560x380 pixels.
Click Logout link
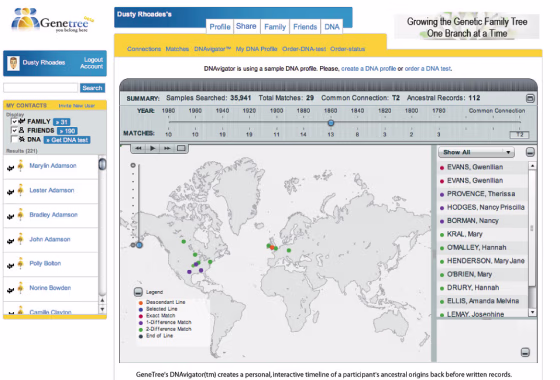click(x=93, y=60)
